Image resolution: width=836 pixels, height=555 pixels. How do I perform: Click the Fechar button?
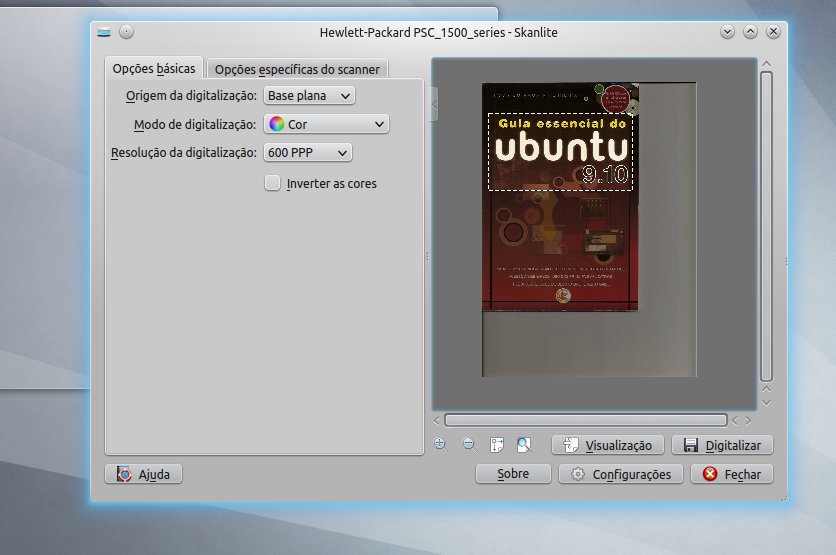[x=732, y=474]
